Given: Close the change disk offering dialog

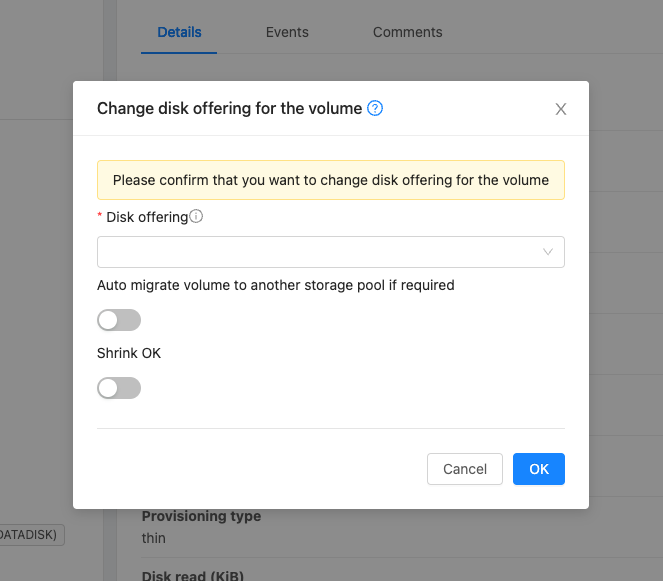Looking at the screenshot, I should [x=561, y=109].
